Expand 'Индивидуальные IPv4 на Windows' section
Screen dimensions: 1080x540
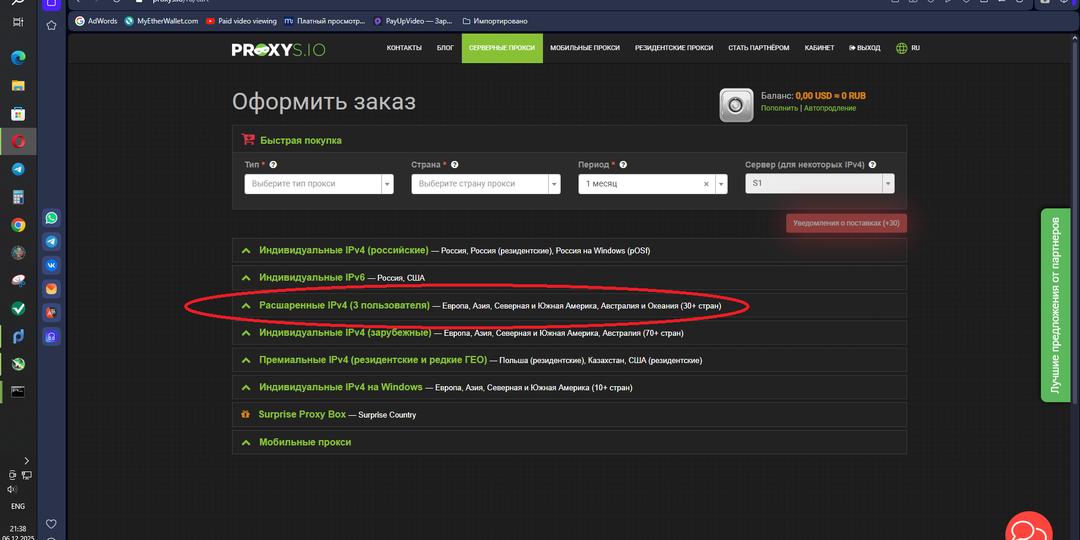point(569,387)
